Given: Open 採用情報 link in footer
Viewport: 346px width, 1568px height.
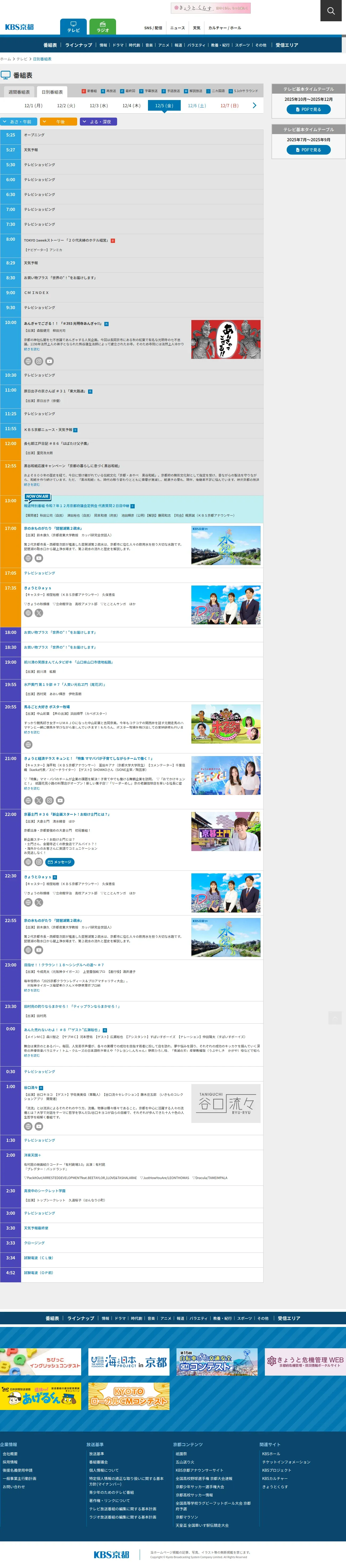Looking at the screenshot, I should point(10,1462).
